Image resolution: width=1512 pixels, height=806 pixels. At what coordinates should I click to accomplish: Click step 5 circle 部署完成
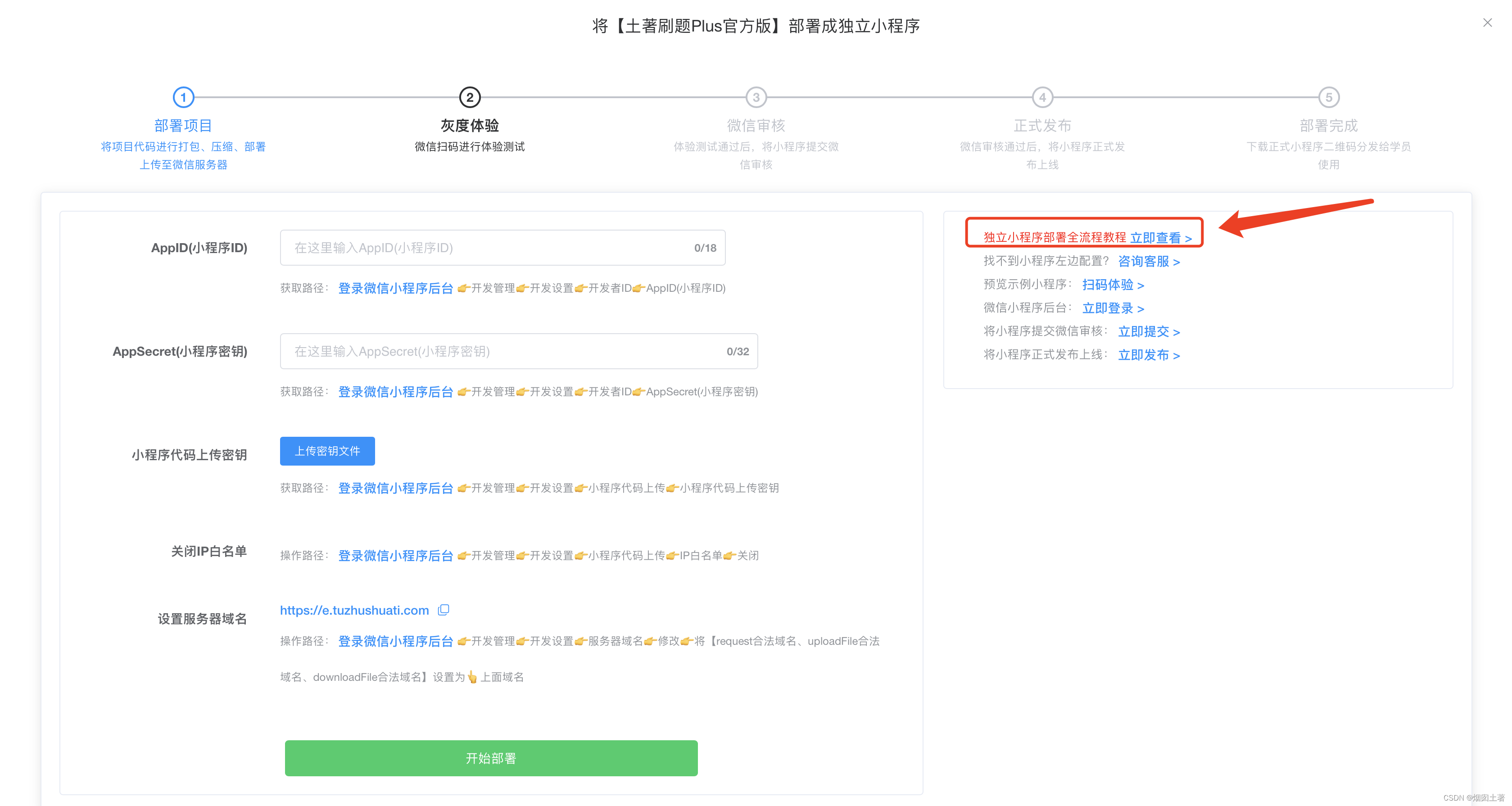click(x=1329, y=97)
